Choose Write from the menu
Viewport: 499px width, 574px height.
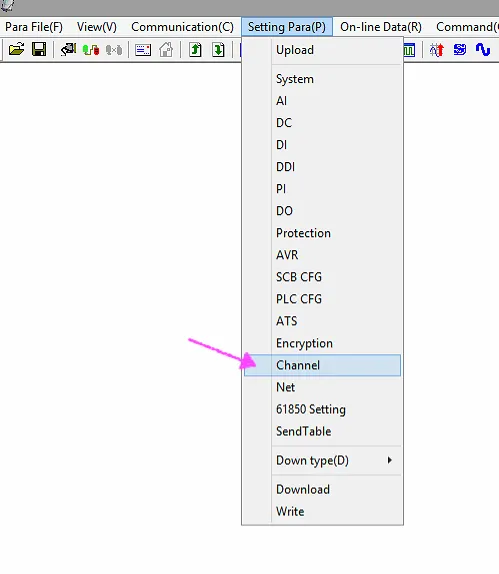(322, 512)
